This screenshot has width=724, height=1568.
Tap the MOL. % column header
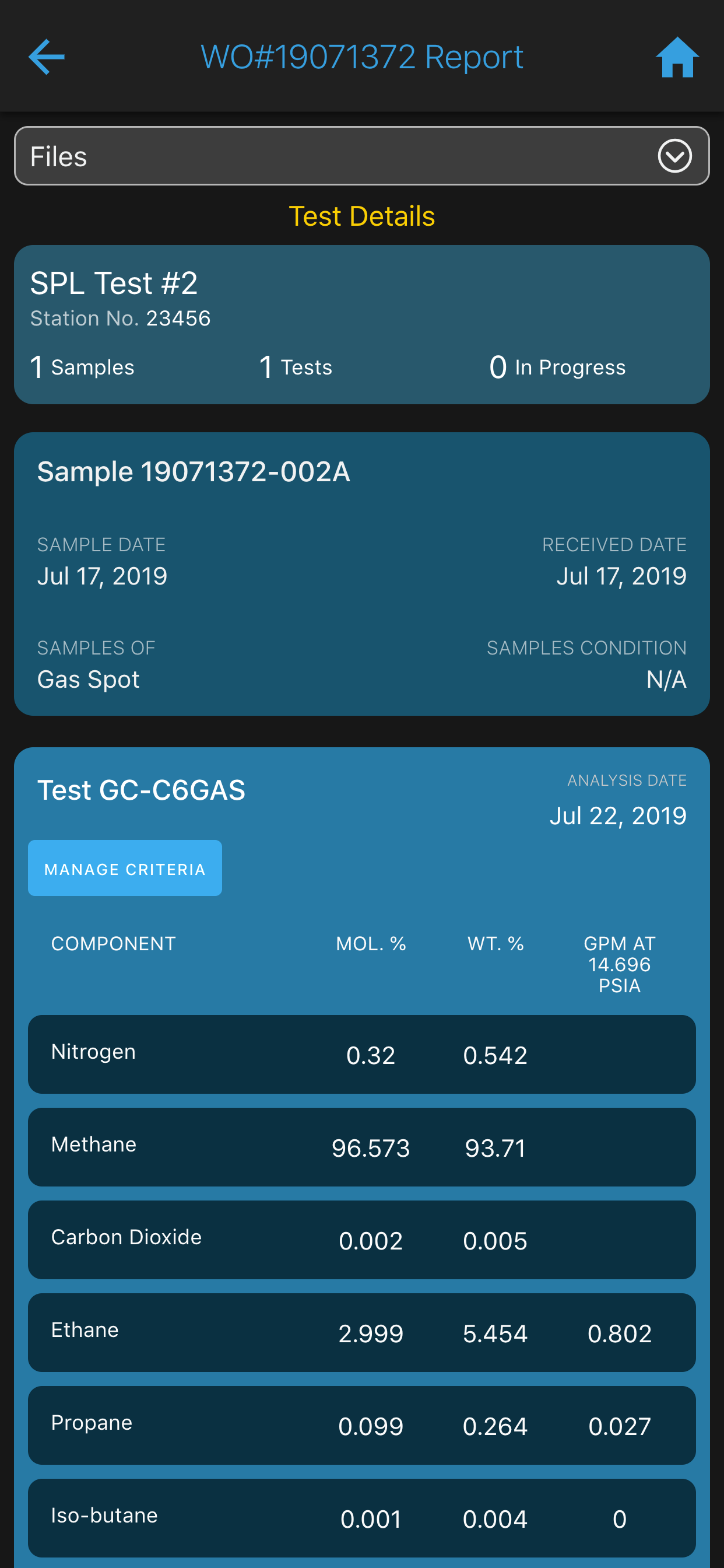pos(371,943)
